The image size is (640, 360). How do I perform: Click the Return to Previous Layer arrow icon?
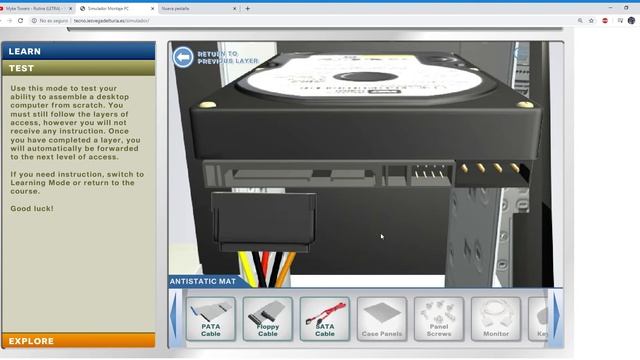tap(182, 57)
